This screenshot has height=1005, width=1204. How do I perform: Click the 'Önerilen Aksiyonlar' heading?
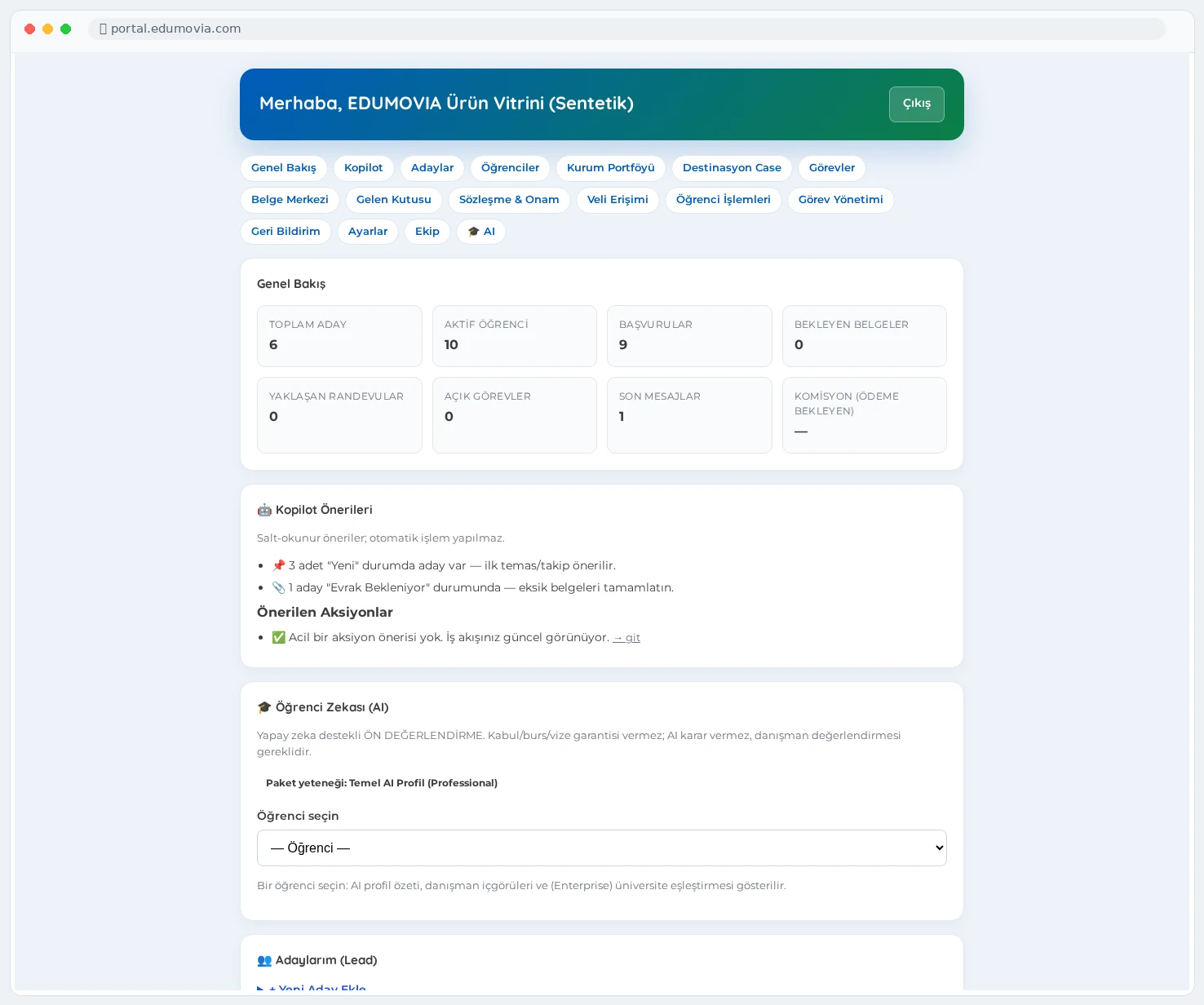click(x=325, y=613)
